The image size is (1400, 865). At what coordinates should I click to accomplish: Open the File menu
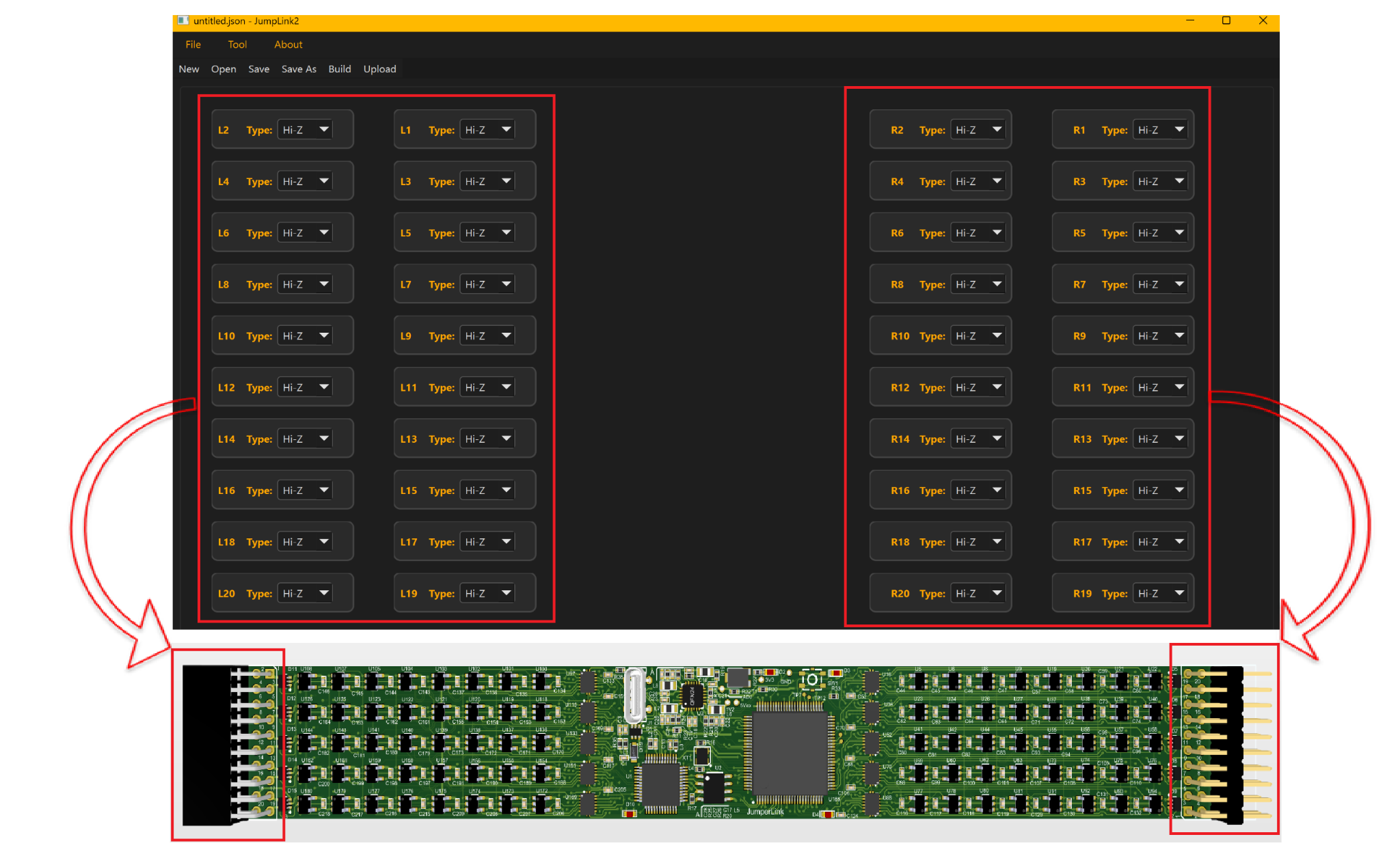(193, 44)
